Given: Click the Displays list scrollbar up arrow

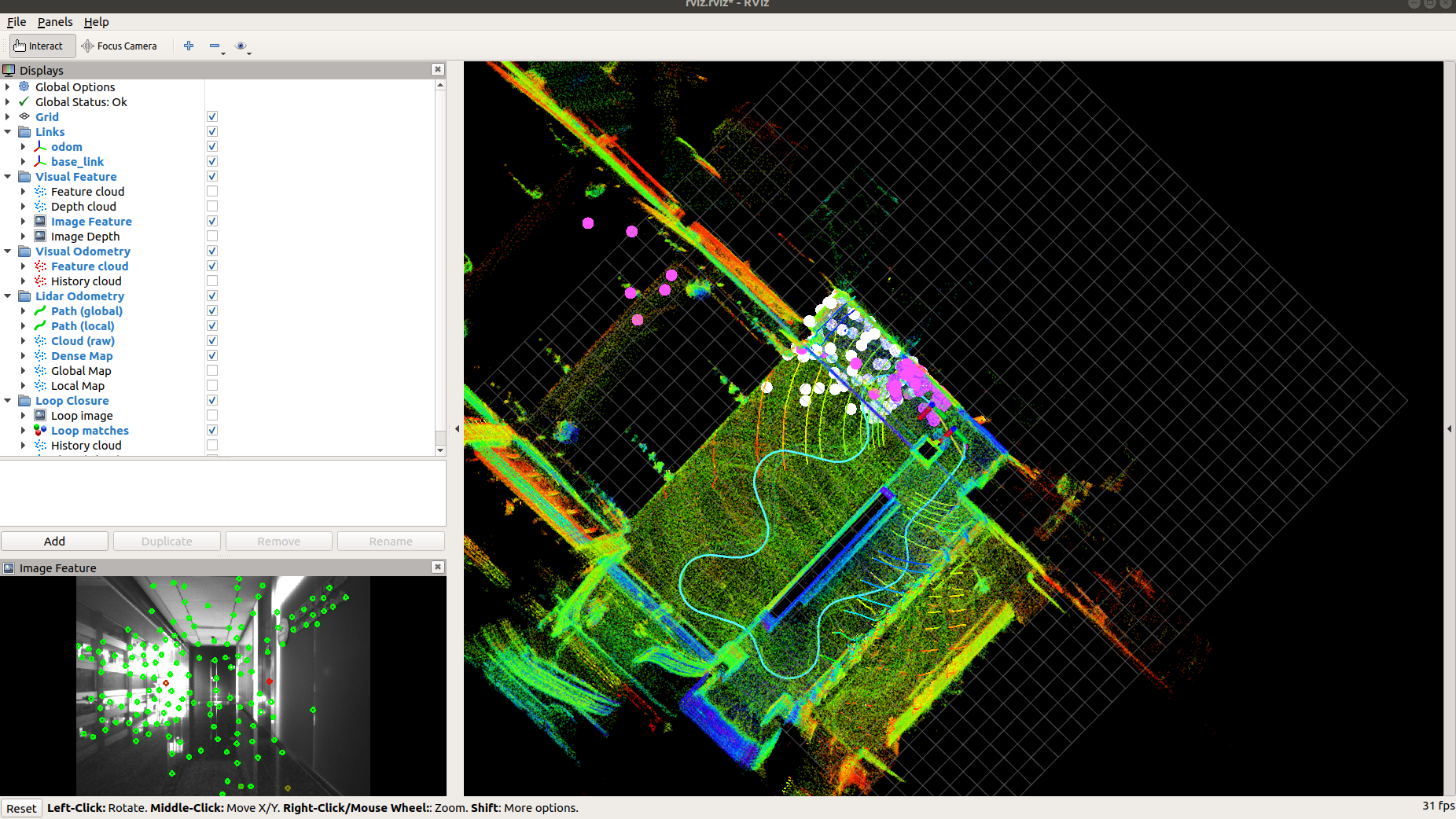Looking at the screenshot, I should pyautogui.click(x=440, y=84).
